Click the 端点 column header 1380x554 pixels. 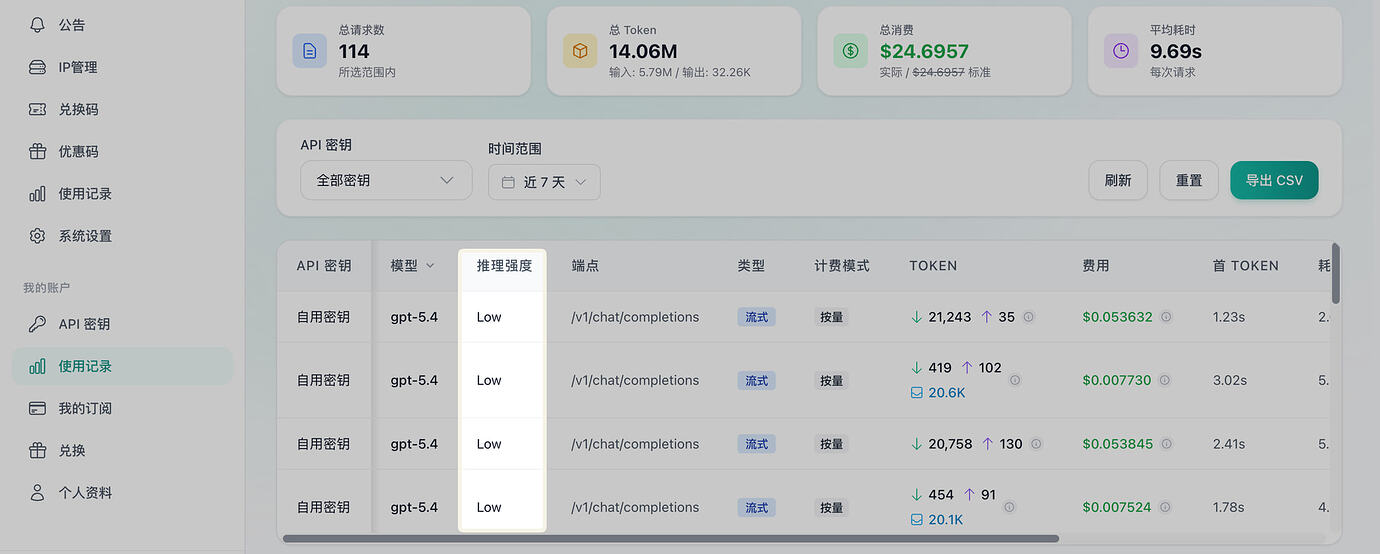585,266
